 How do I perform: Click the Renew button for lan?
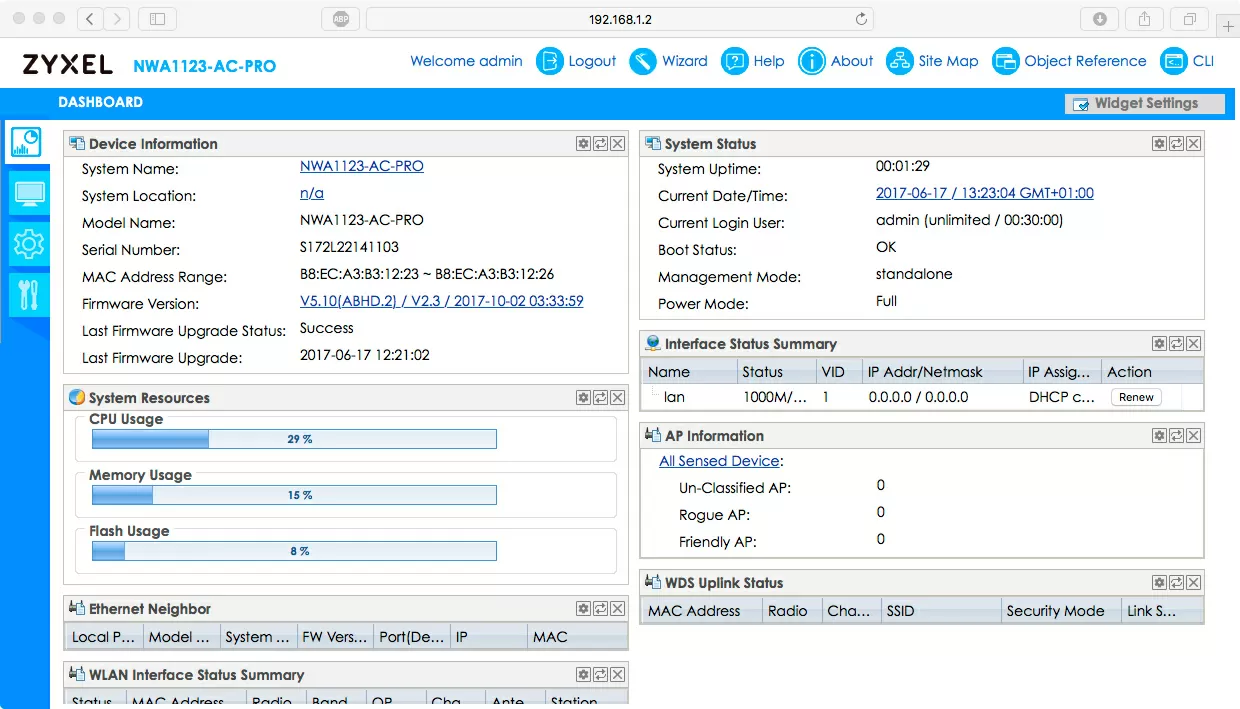tap(1136, 397)
